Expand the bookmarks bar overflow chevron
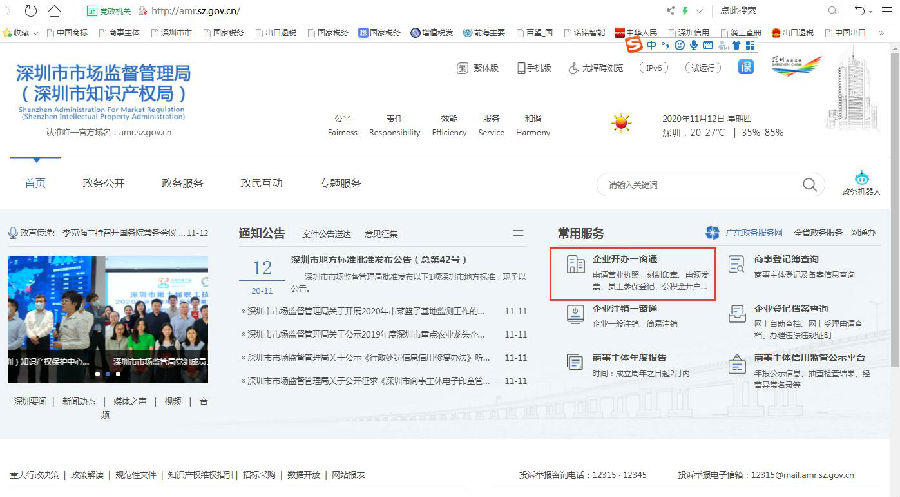Viewport: 900px width, 497px height. click(x=879, y=32)
